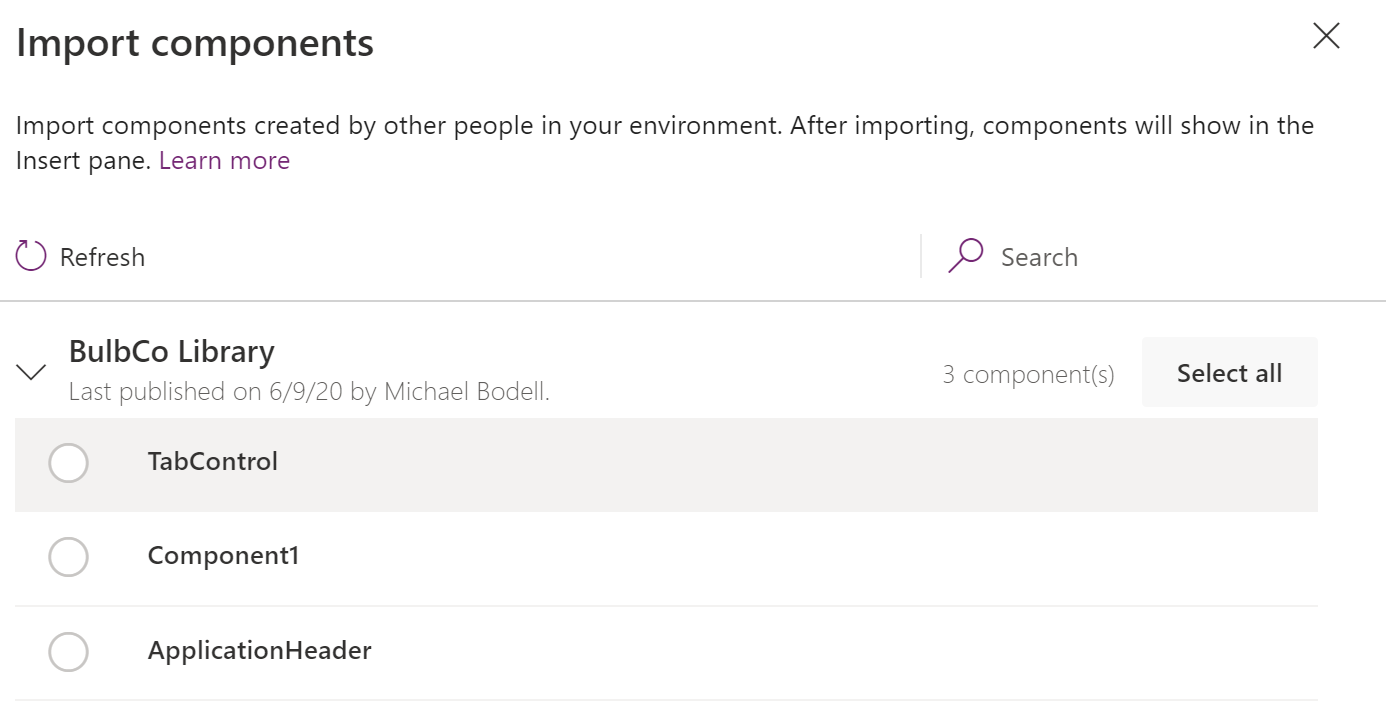The image size is (1386, 728).
Task: Click the circular Refresh arrow icon
Action: point(31,257)
